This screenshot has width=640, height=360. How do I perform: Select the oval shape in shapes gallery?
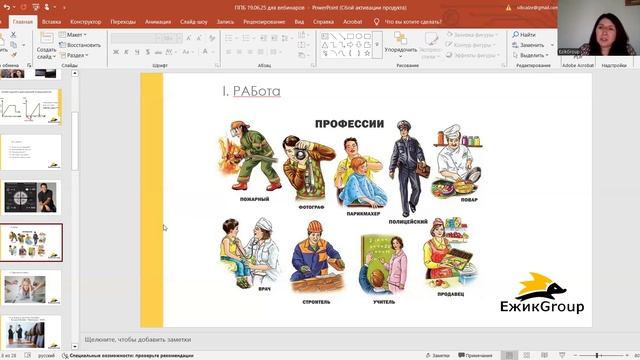tap(359, 36)
